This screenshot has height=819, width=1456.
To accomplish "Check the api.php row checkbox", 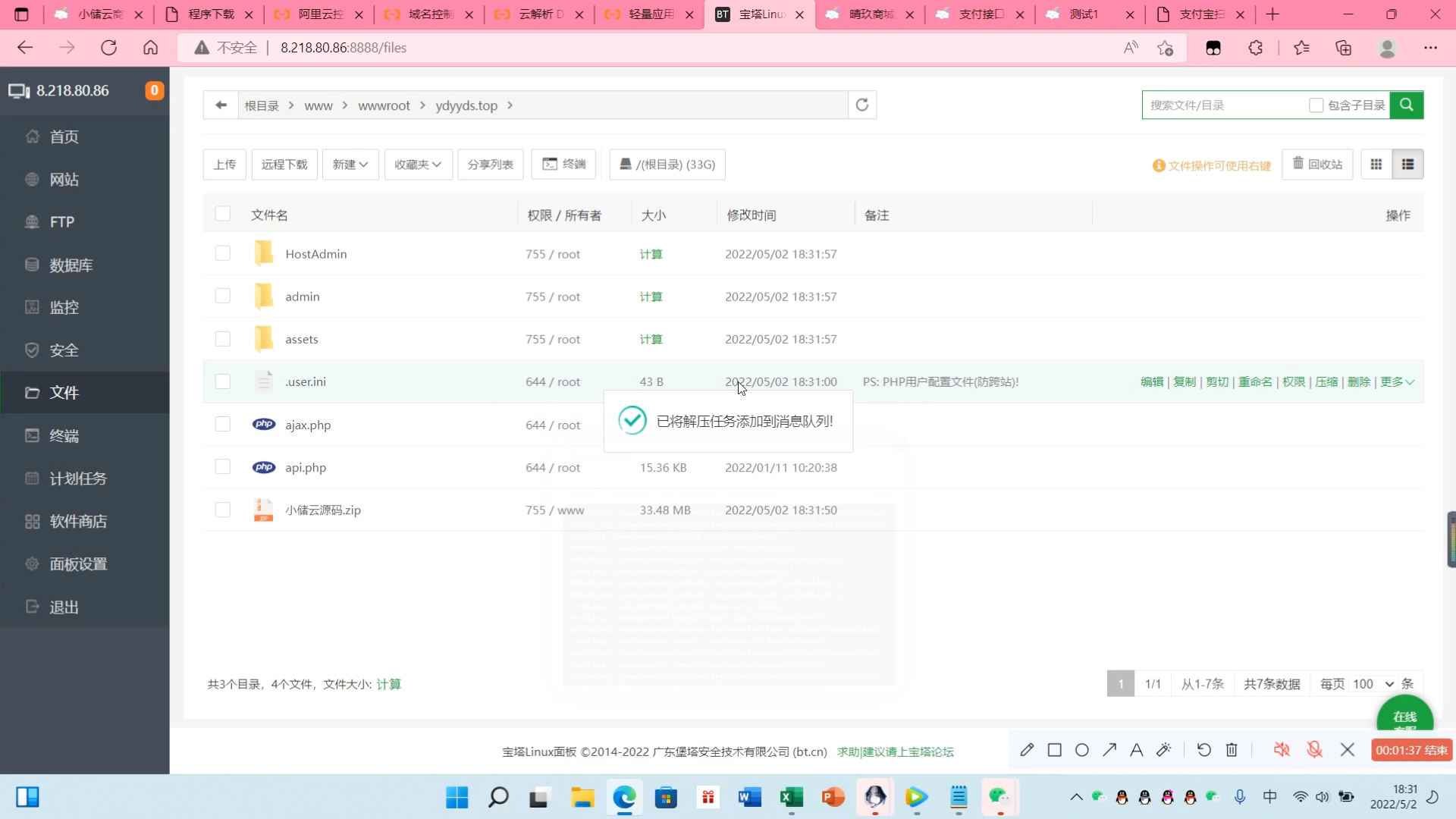I will click(x=222, y=466).
